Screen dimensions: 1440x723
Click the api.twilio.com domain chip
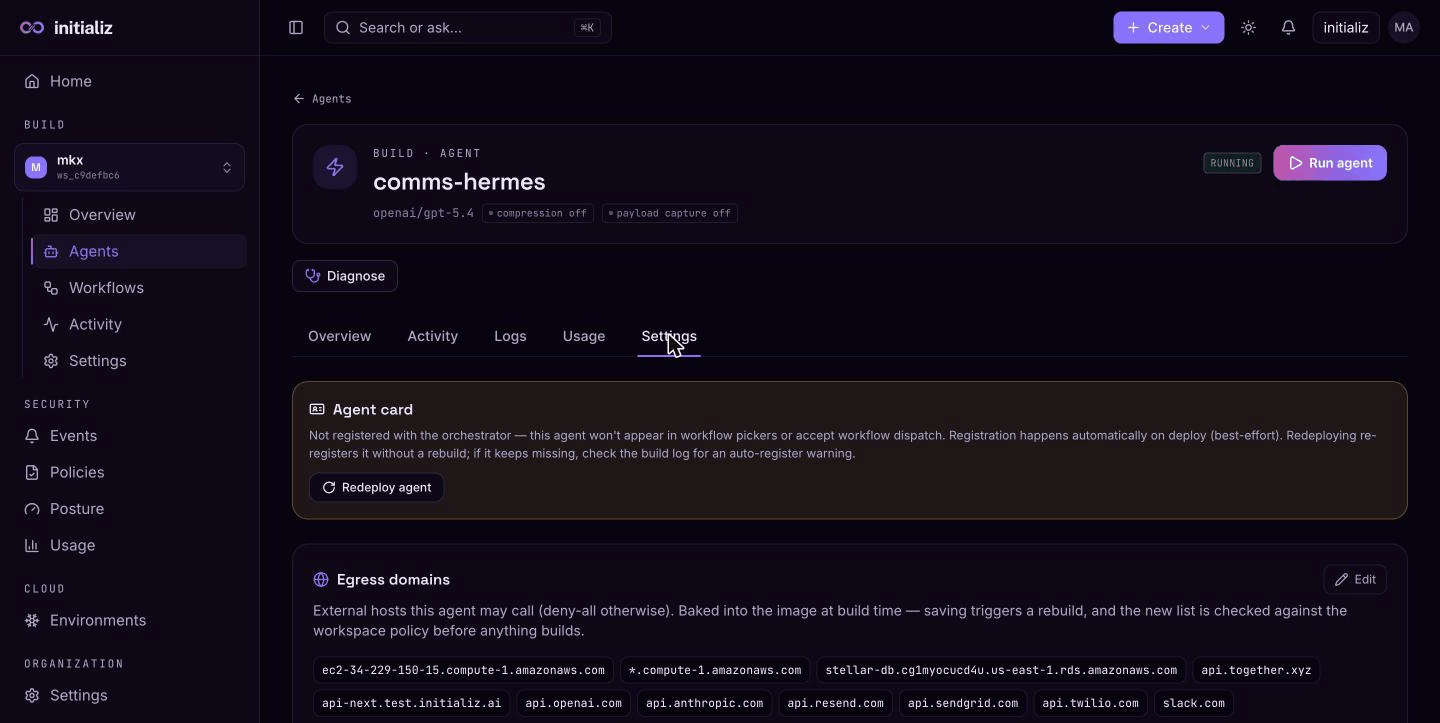click(x=1090, y=703)
